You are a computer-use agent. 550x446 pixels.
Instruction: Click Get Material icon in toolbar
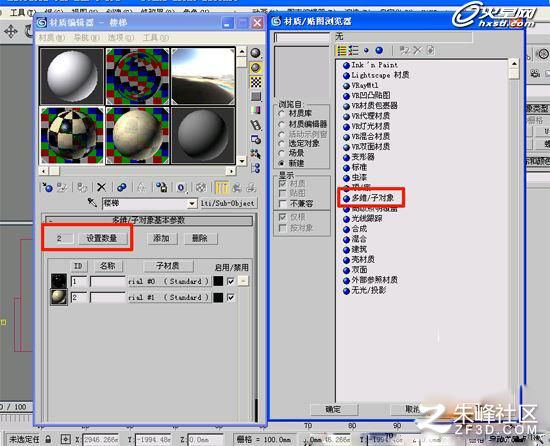[47, 187]
